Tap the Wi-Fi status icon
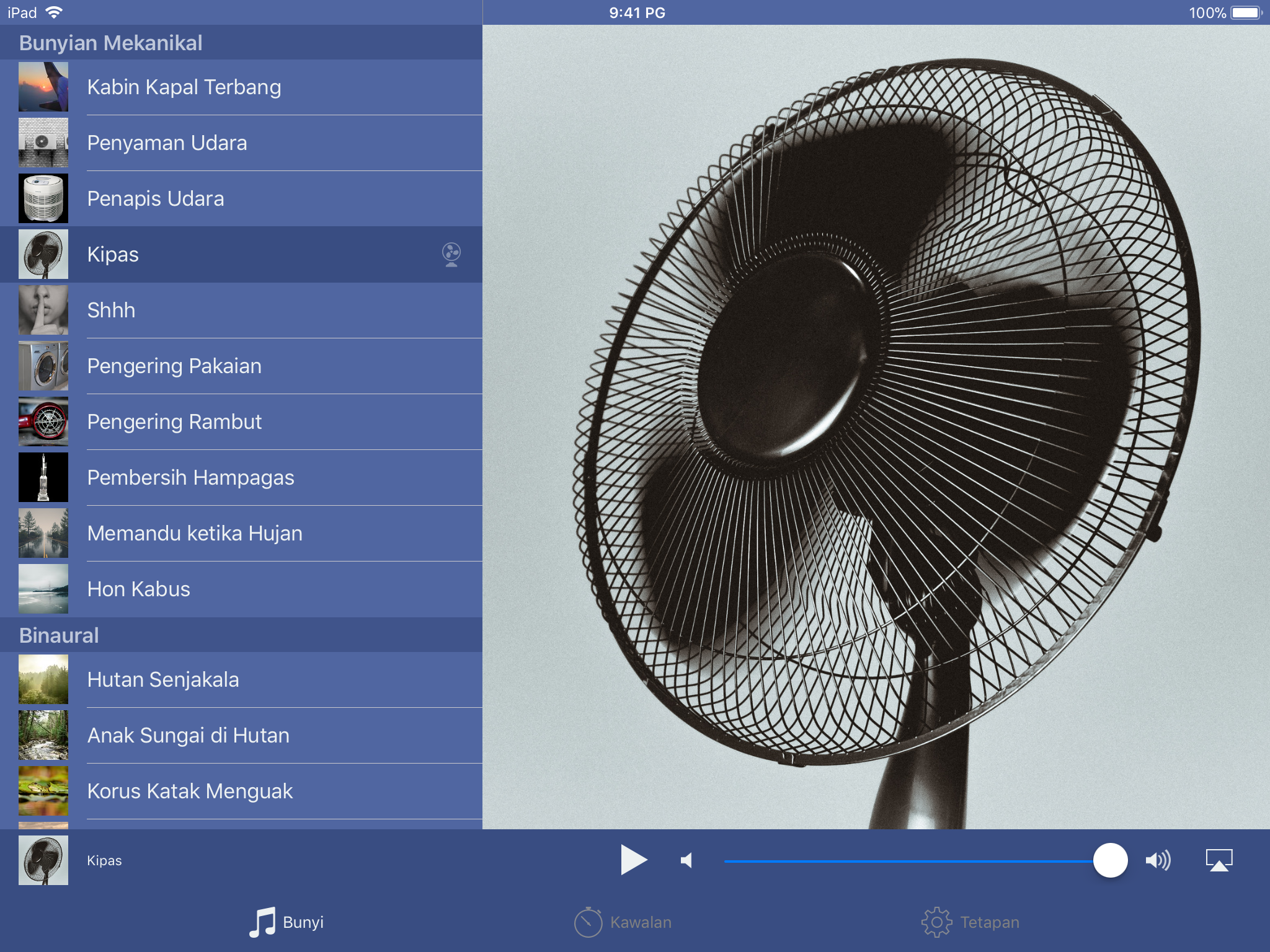The width and height of the screenshot is (1270, 952). point(55,12)
